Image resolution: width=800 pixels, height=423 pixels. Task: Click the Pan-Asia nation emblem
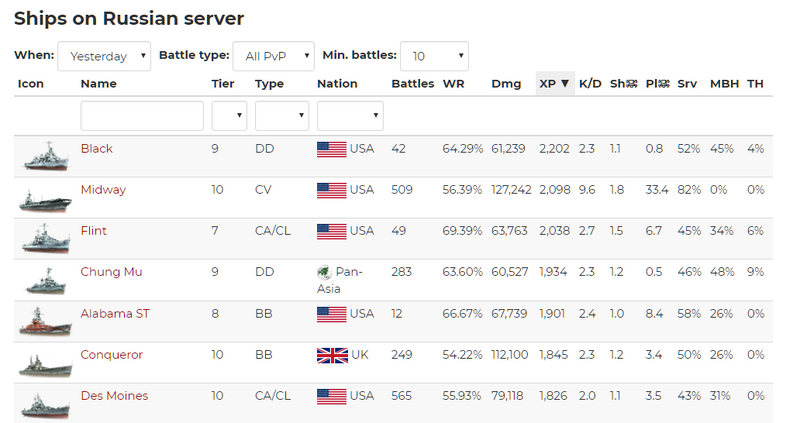click(x=324, y=272)
